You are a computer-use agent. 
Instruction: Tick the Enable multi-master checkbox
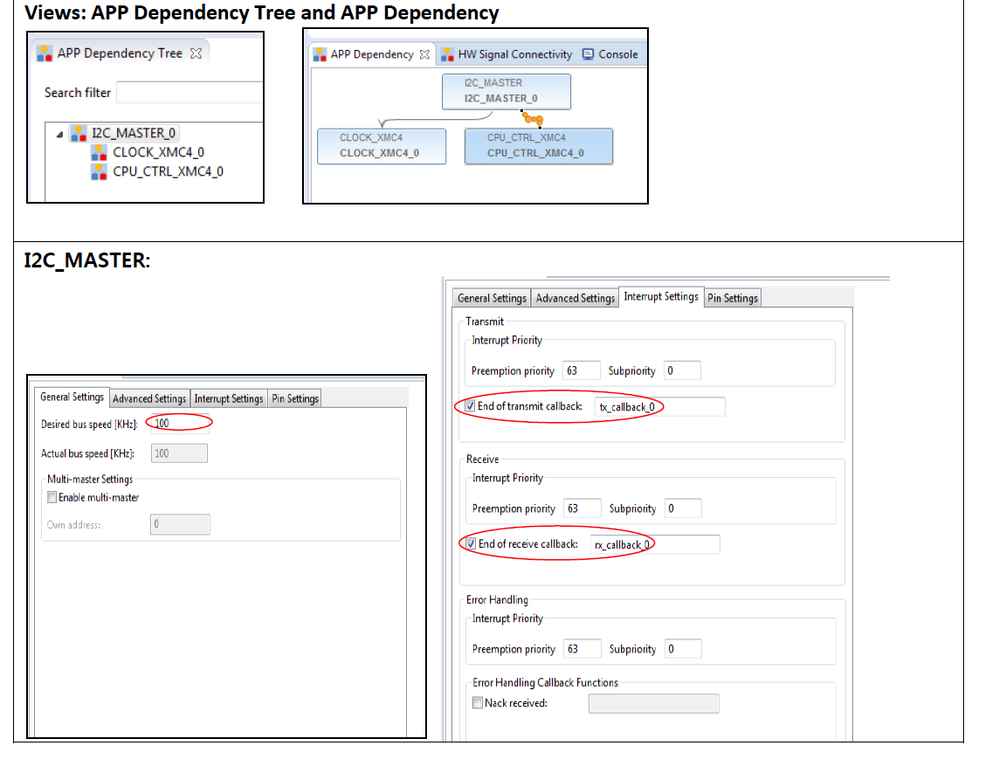[52, 498]
